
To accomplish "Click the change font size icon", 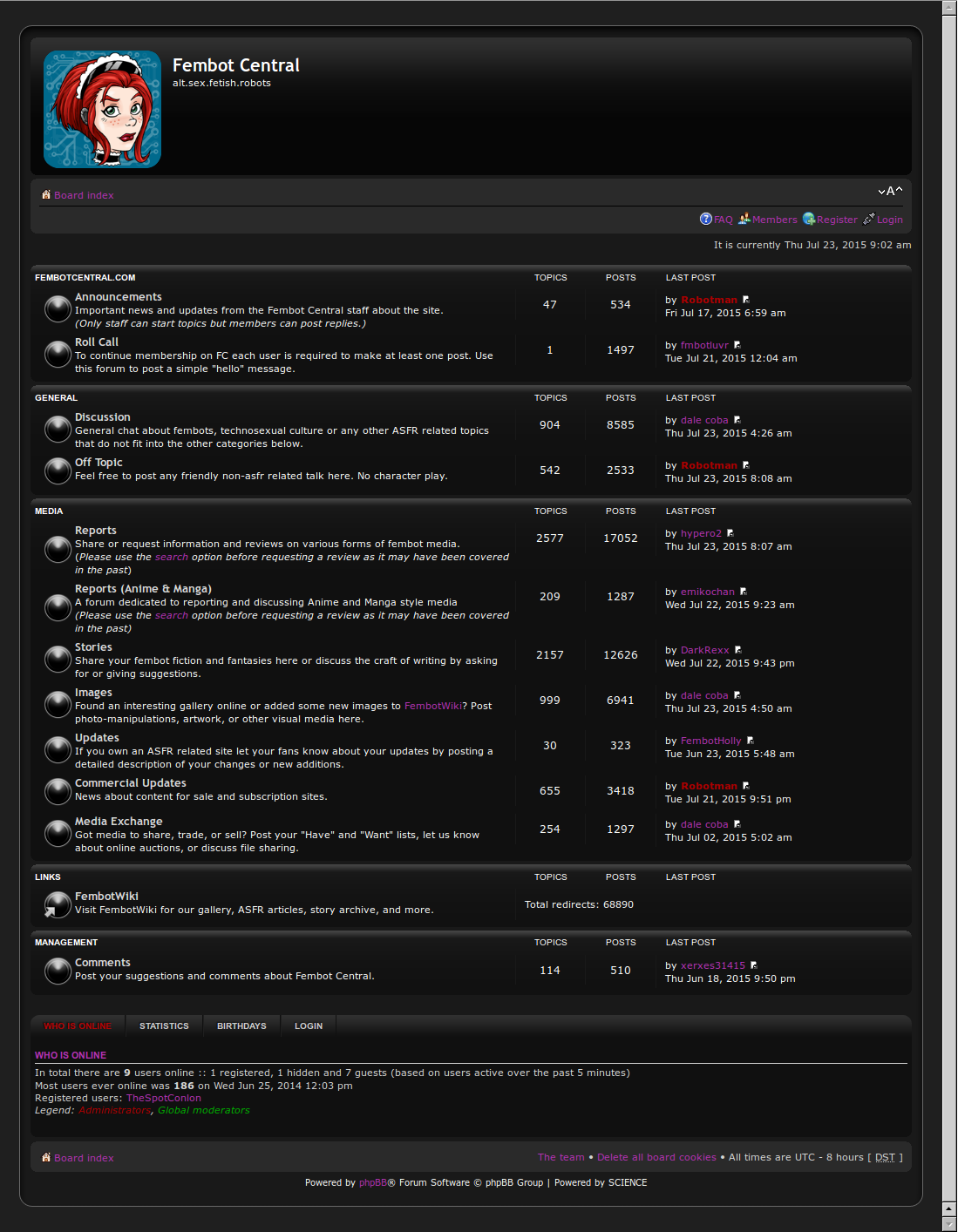I will [890, 191].
